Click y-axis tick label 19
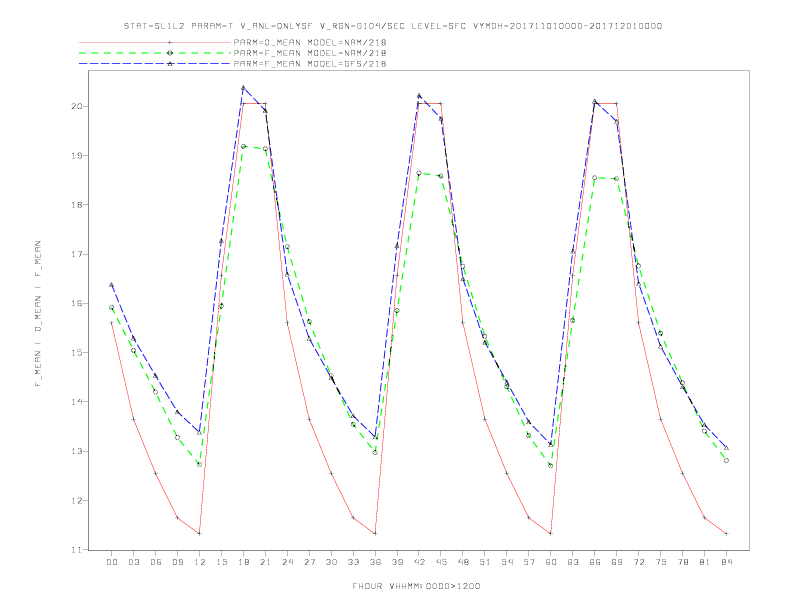Viewport: 792px width, 612px height. [77, 156]
